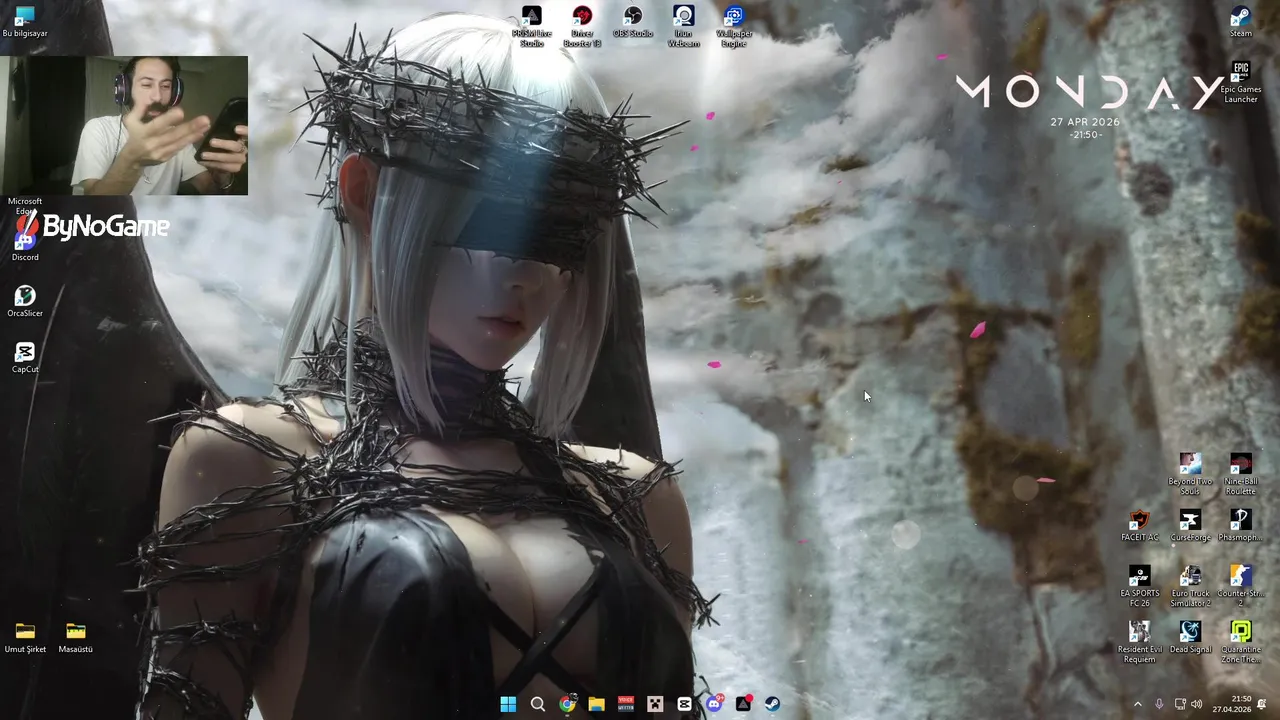This screenshot has width=1280, height=720.
Task: Open the Dead Signal shortcut
Action: [x=1190, y=637]
